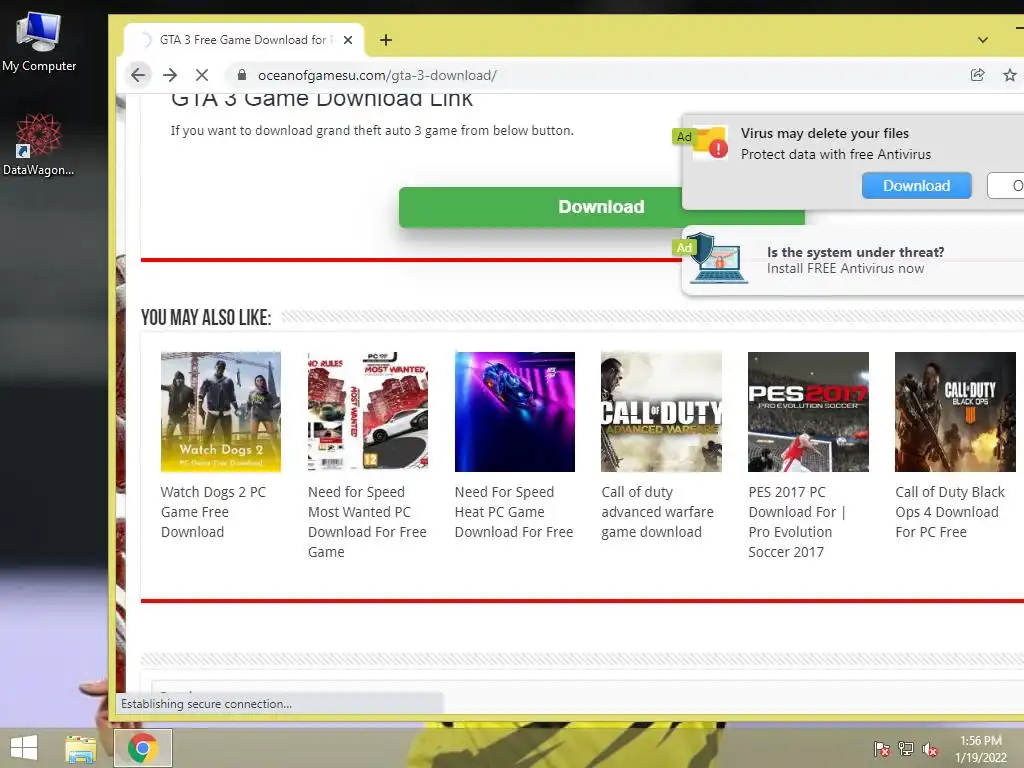Expand the tab search chevron
Viewport: 1024px width, 768px height.
pyautogui.click(x=982, y=40)
